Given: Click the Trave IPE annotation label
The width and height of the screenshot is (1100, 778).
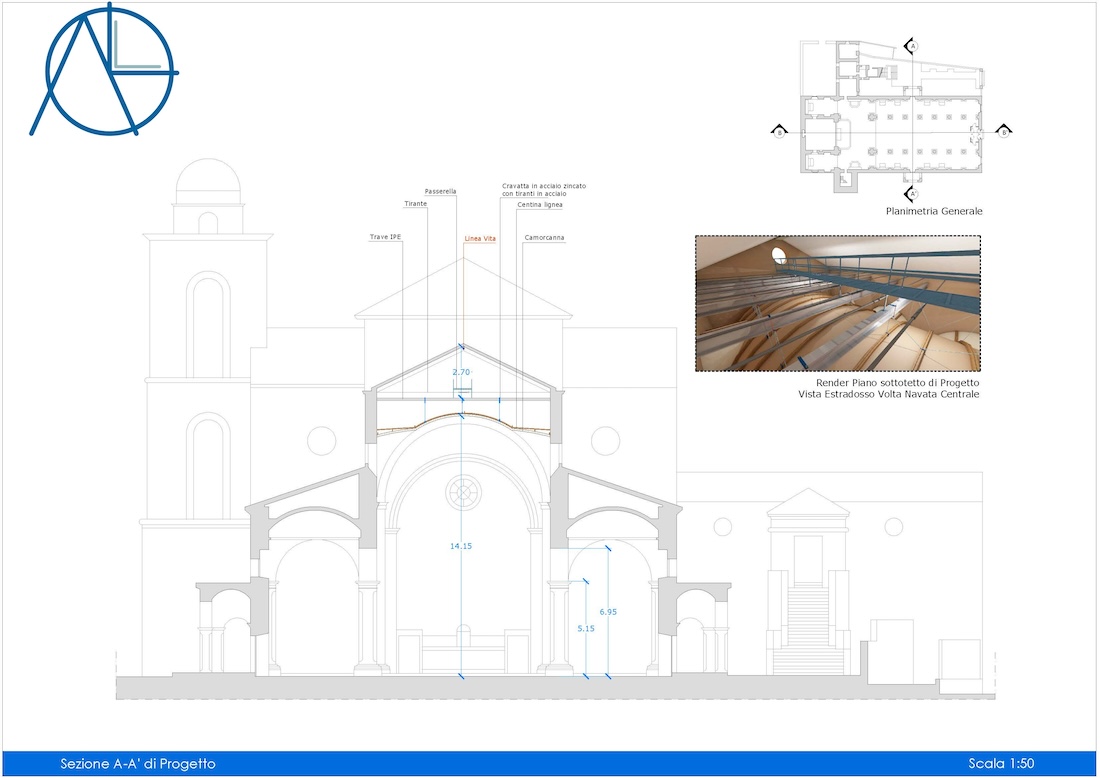Looking at the screenshot, I should 385,239.
